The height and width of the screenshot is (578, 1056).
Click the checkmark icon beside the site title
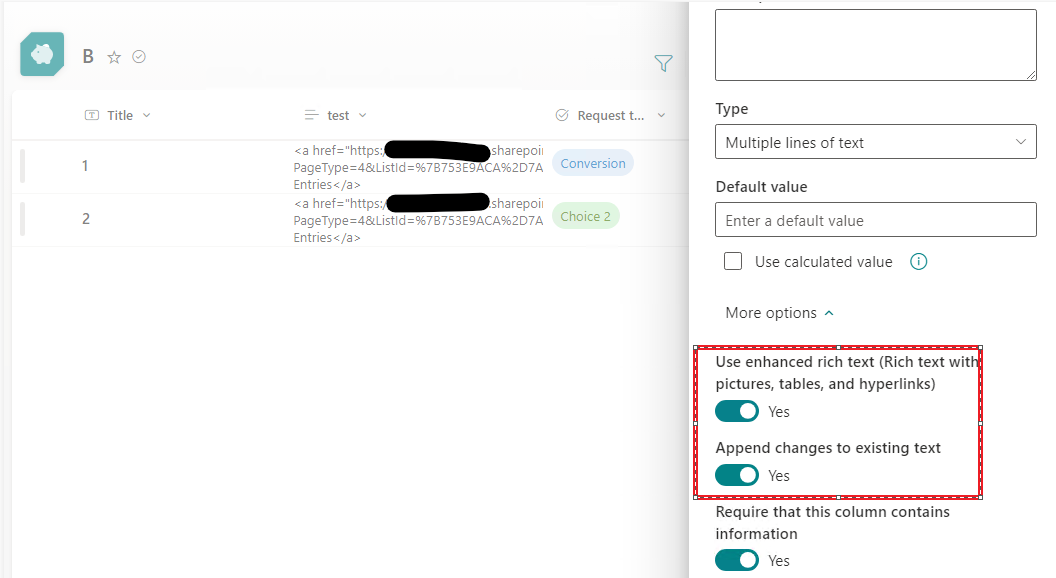[x=139, y=56]
